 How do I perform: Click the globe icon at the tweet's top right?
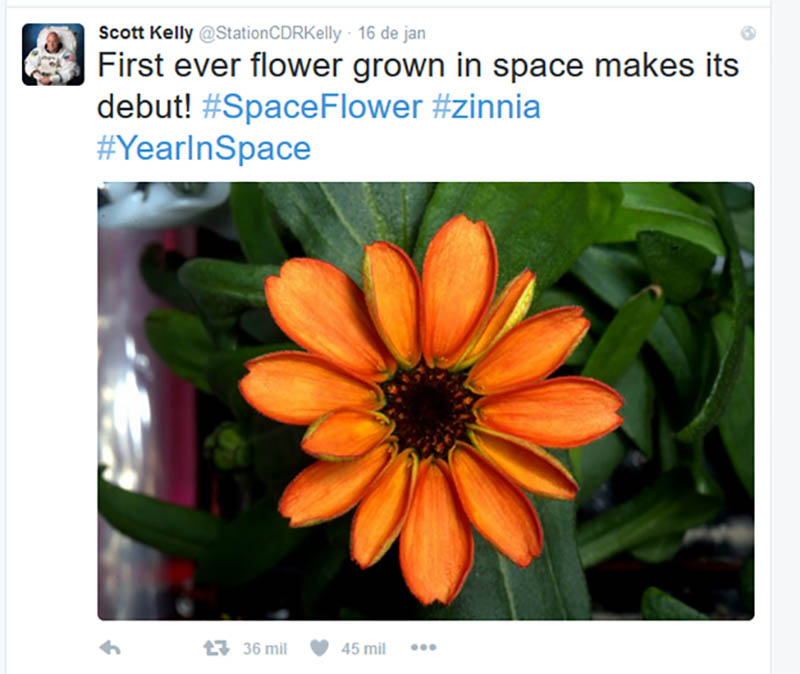(x=748, y=33)
